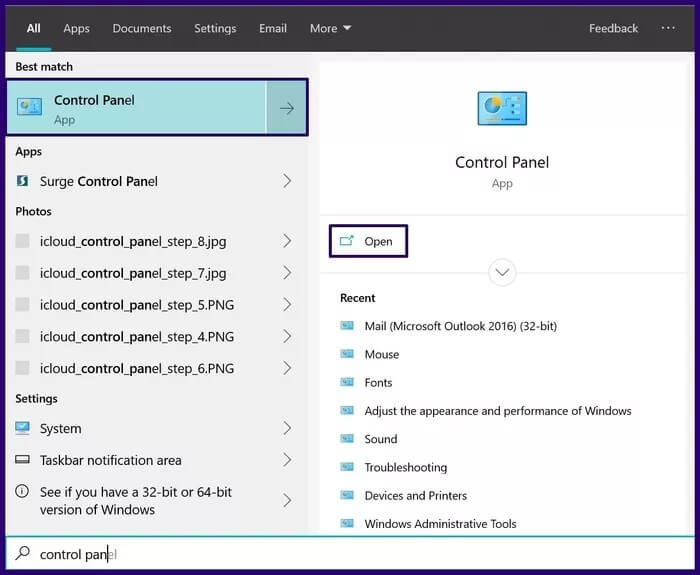Switch to the Settings tab
This screenshot has width=700, height=575.
[215, 29]
